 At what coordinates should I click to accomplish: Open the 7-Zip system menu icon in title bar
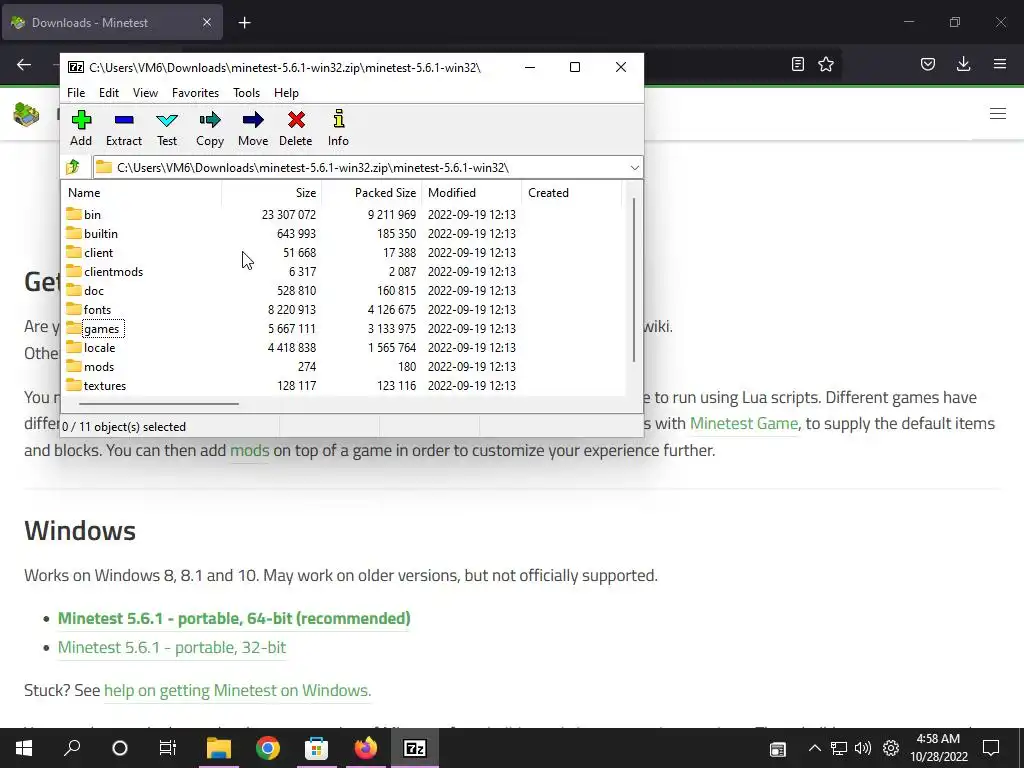tap(76, 67)
